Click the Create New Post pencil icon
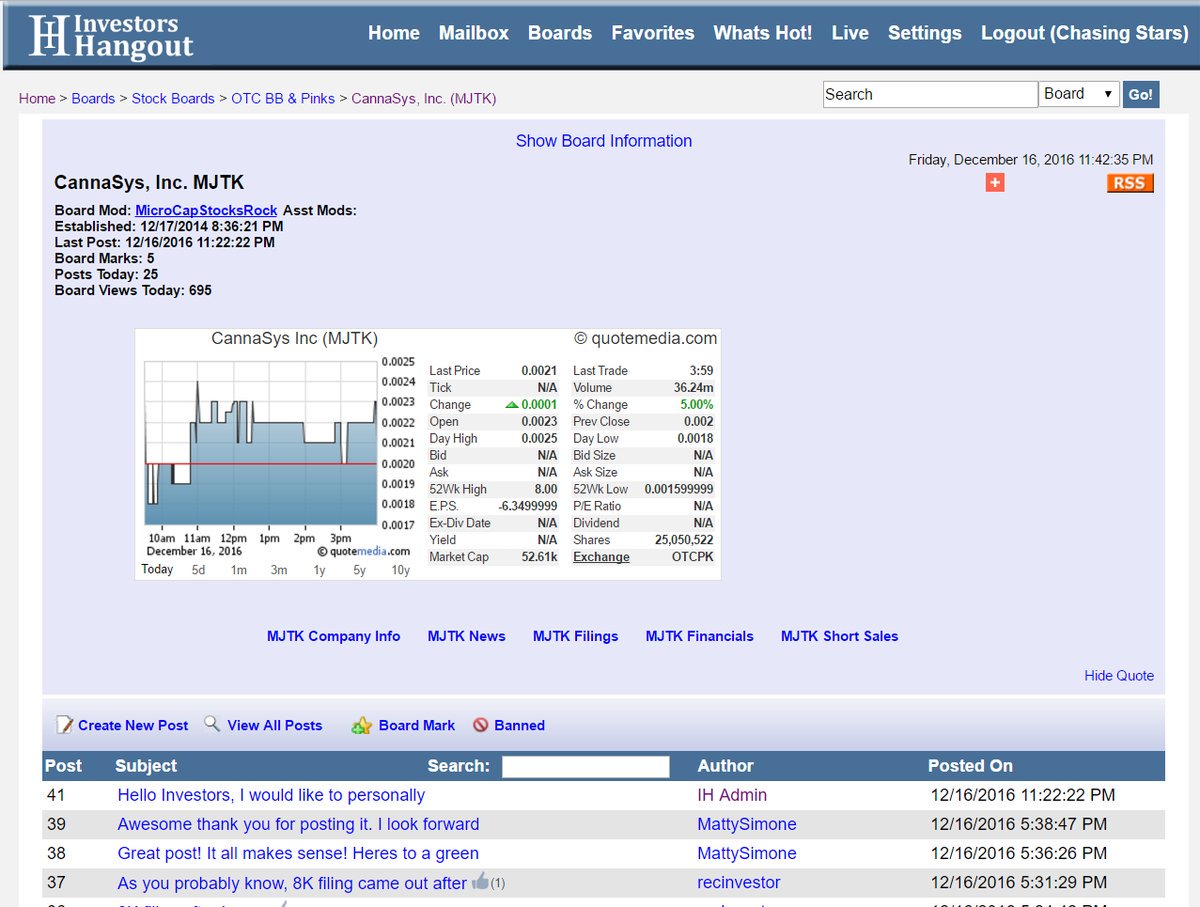The width and height of the screenshot is (1200, 907). click(64, 725)
